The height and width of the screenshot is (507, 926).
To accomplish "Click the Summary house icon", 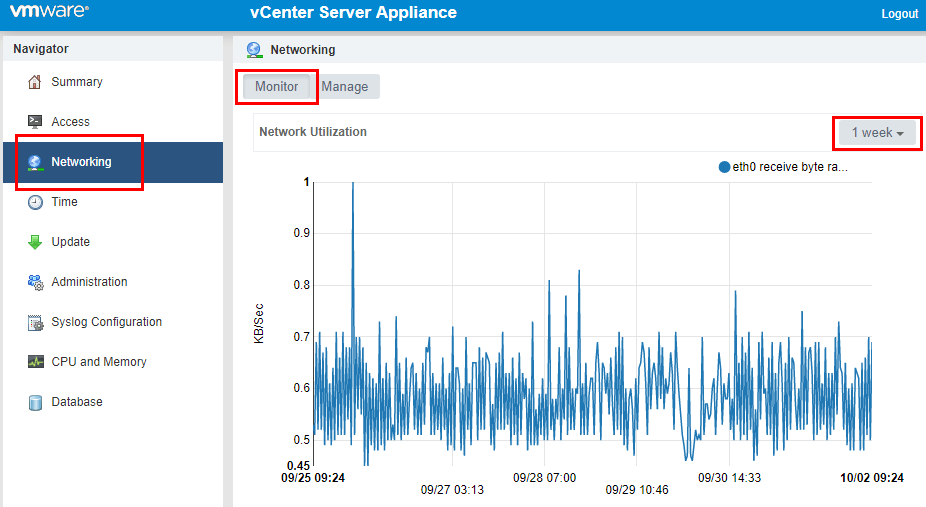I will [35, 82].
